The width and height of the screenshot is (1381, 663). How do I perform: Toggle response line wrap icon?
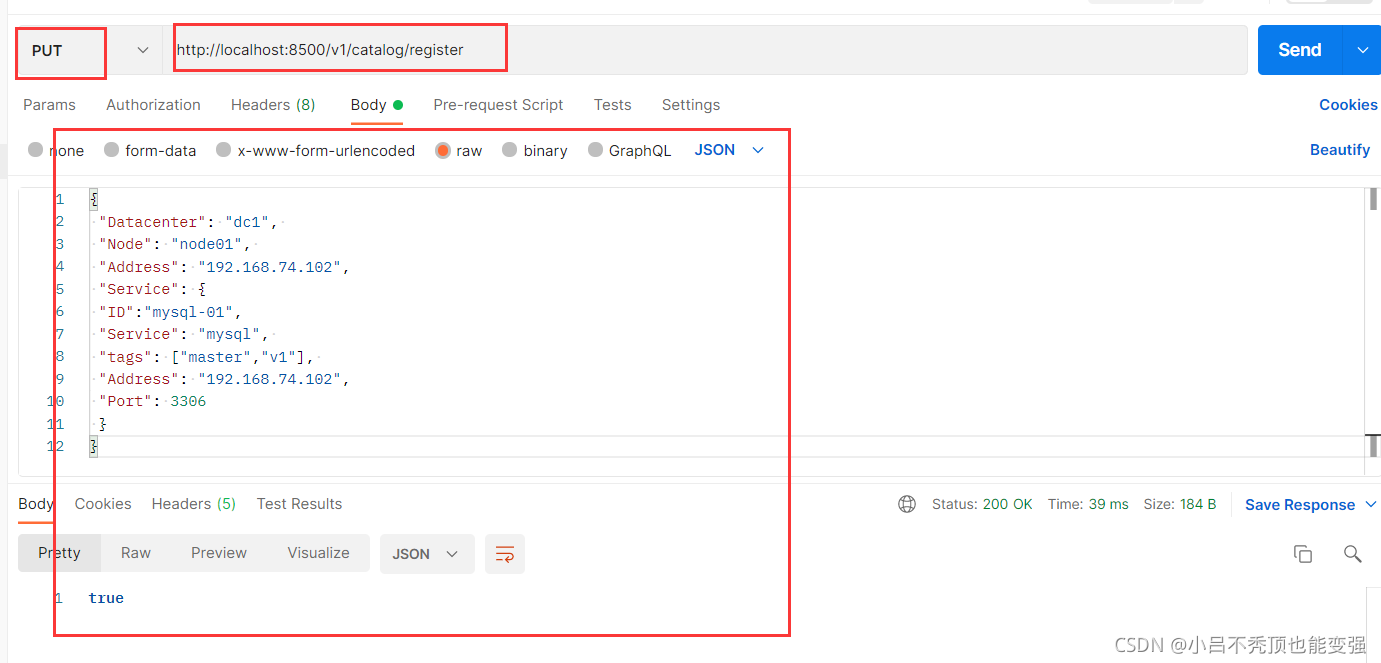505,554
